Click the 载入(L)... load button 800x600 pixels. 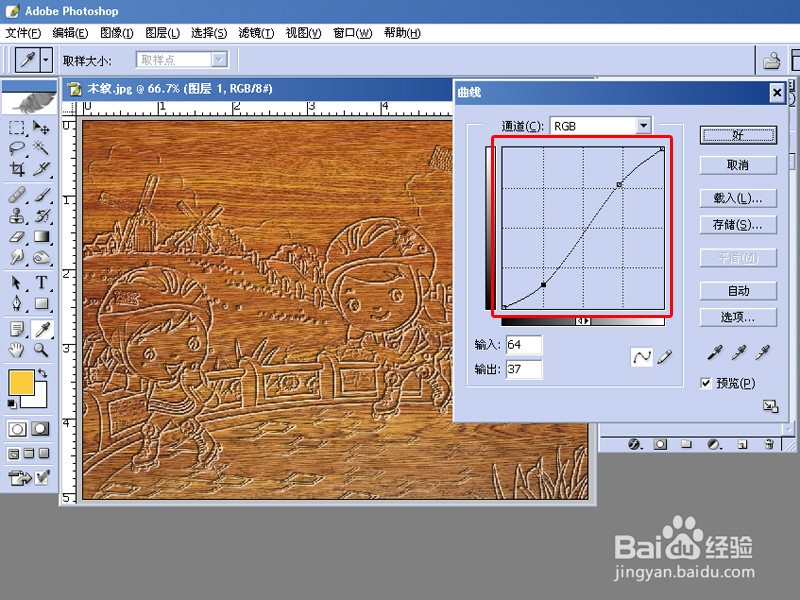click(738, 198)
